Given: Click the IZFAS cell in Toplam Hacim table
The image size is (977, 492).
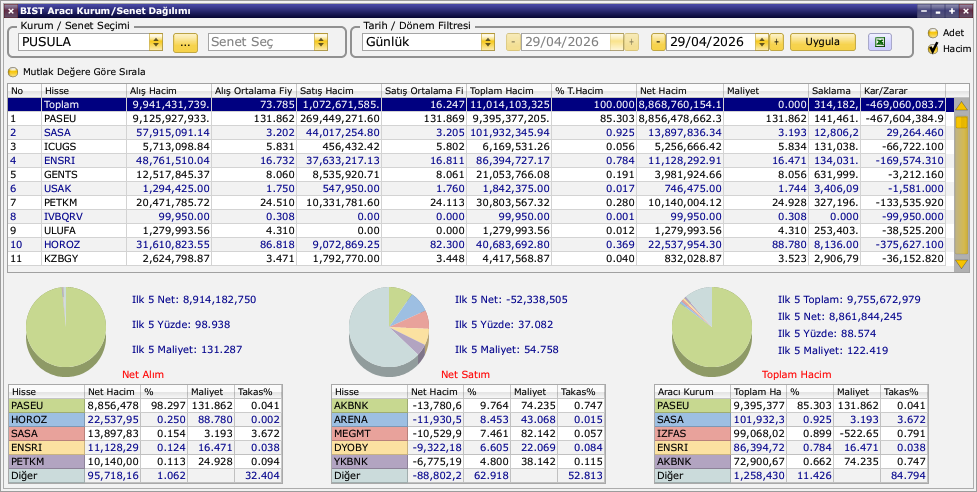Looking at the screenshot, I should pos(693,433).
